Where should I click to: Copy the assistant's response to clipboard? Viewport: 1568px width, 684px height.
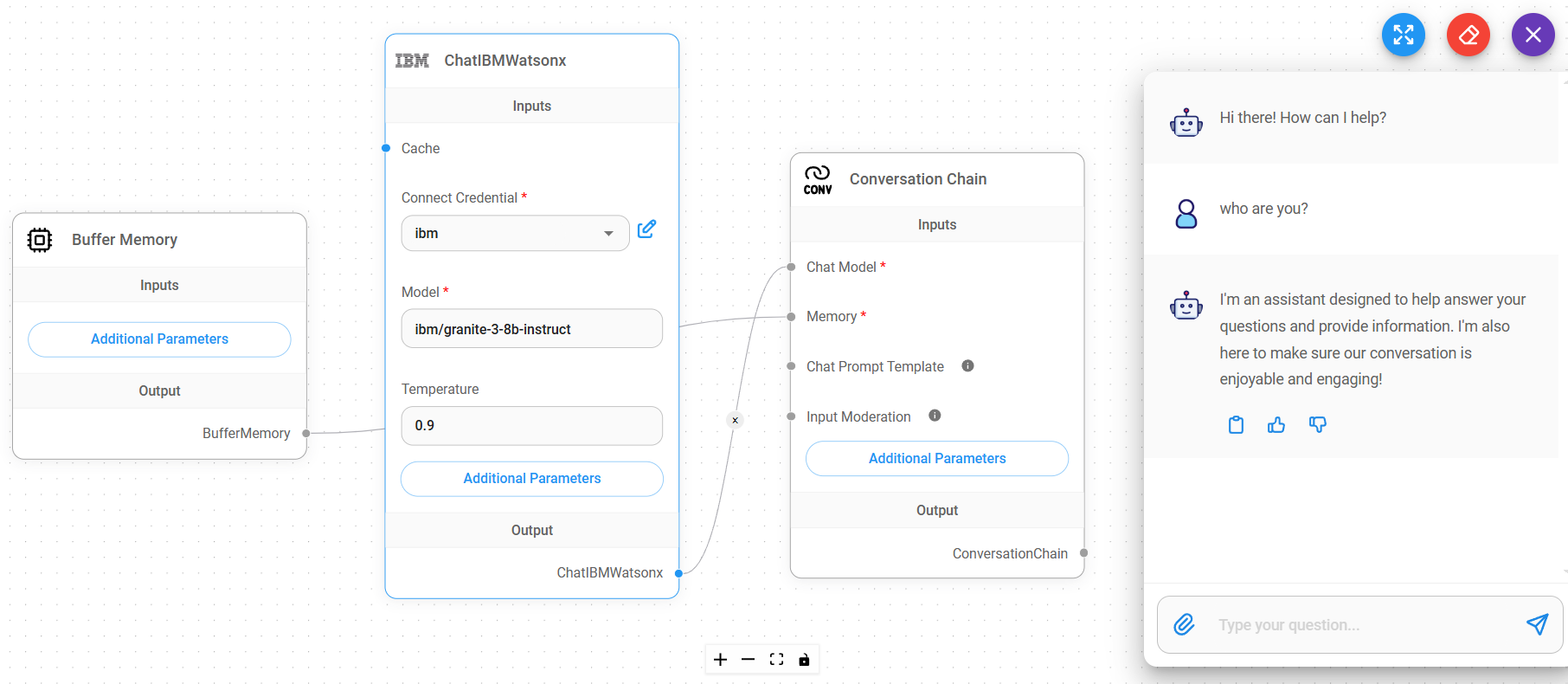tap(1236, 424)
